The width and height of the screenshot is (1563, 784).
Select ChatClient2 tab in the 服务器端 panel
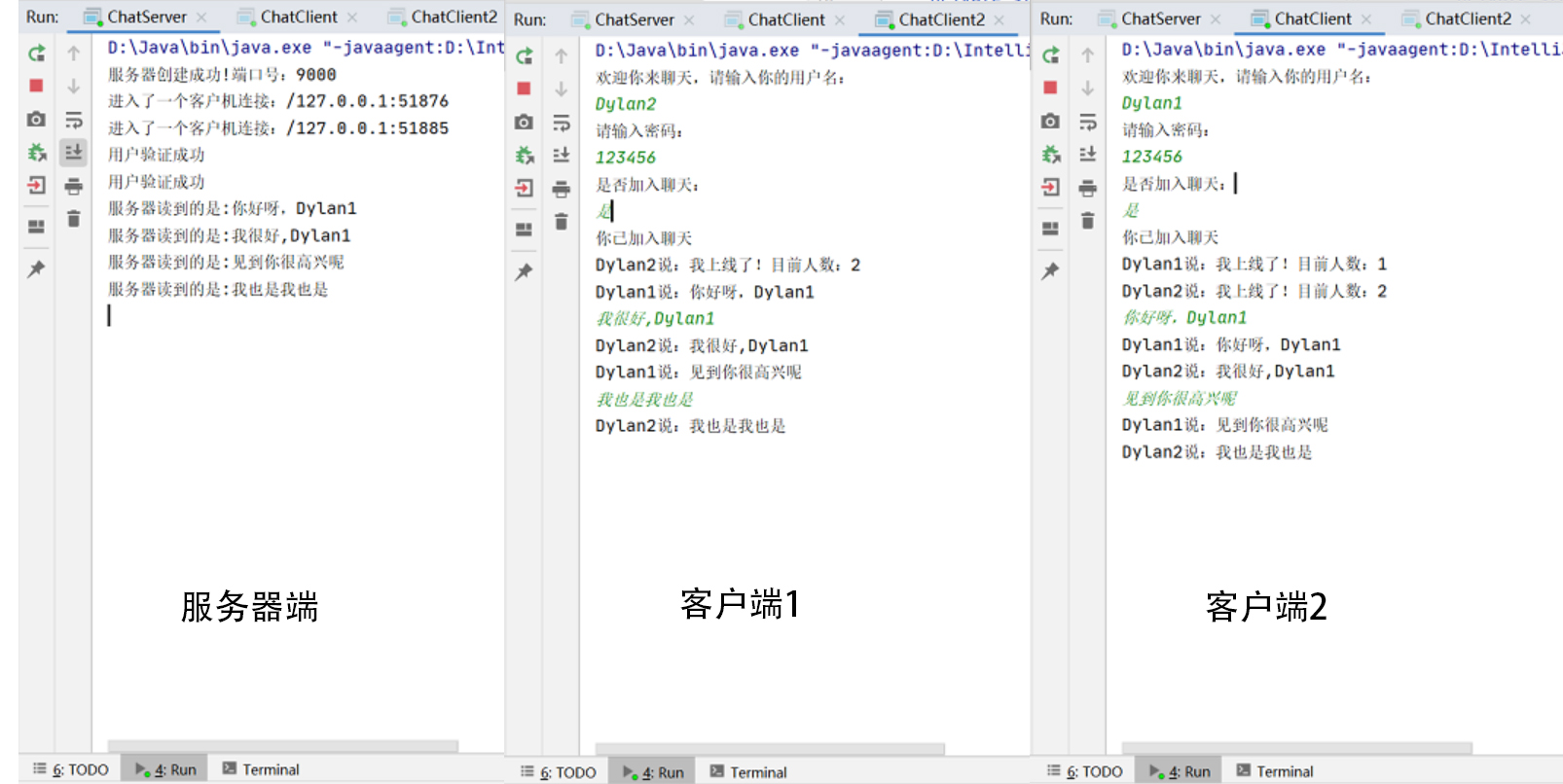coord(443,17)
